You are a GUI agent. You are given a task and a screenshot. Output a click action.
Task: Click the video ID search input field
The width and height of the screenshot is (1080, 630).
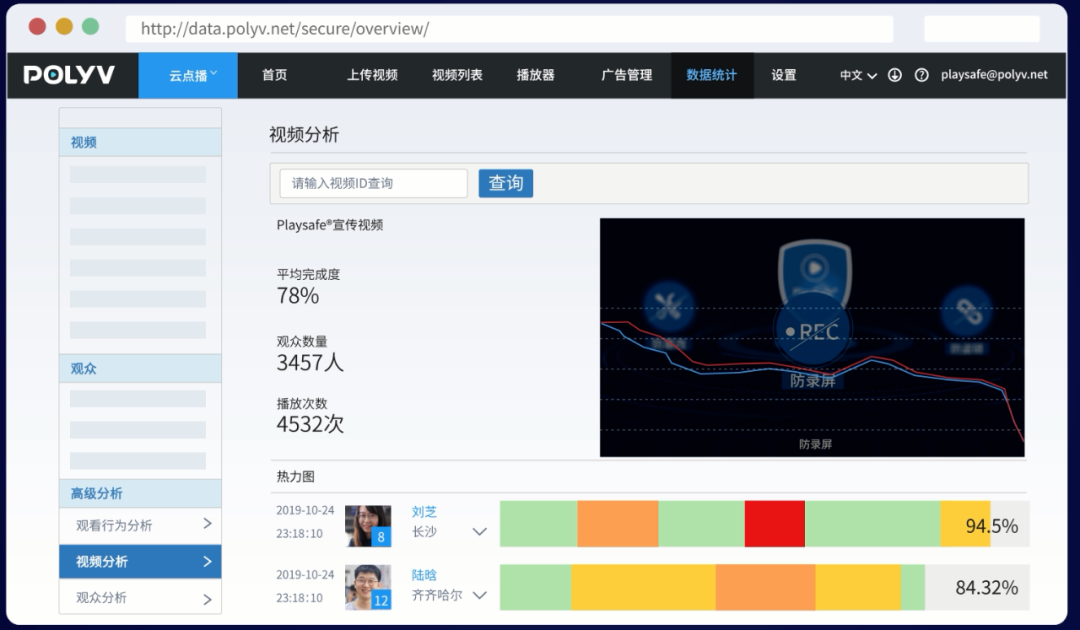click(374, 183)
